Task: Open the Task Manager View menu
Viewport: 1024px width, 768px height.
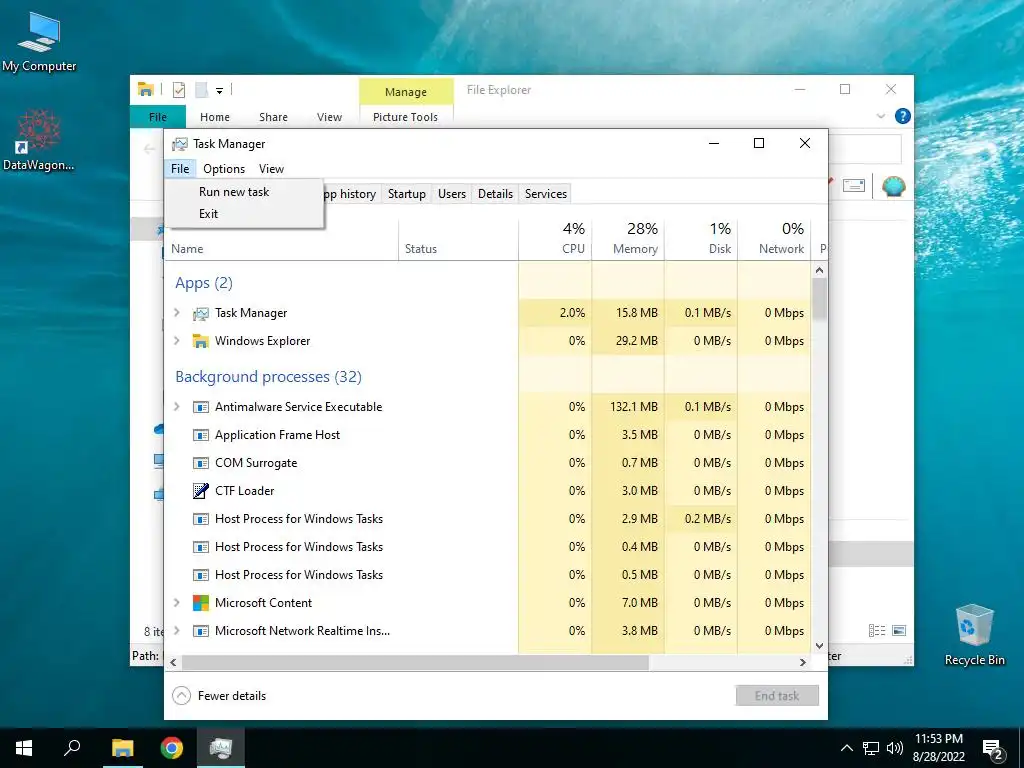Action: (271, 168)
